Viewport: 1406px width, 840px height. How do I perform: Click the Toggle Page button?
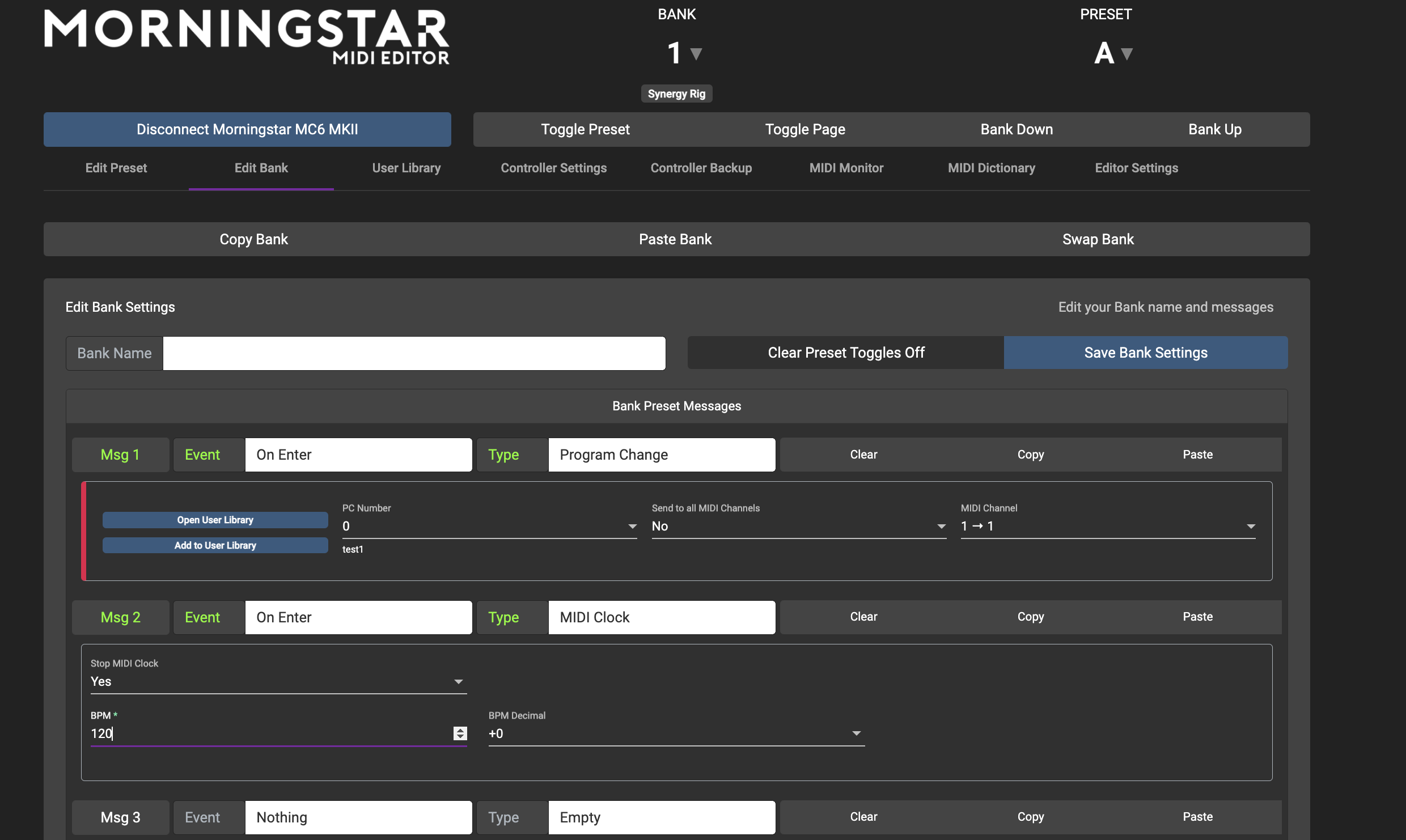coord(804,130)
